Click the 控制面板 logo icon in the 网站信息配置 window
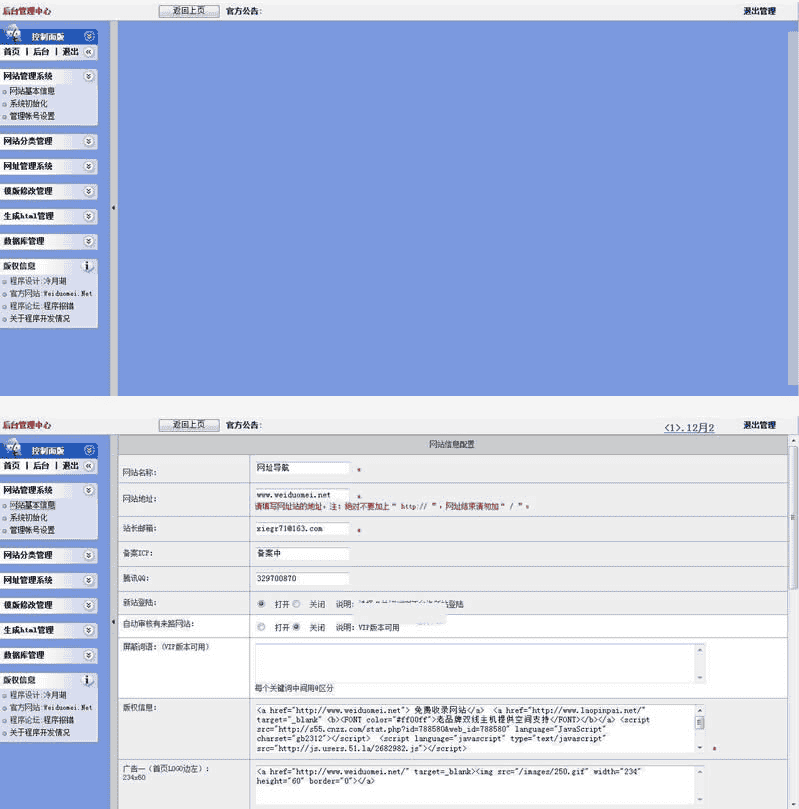 click(x=13, y=448)
